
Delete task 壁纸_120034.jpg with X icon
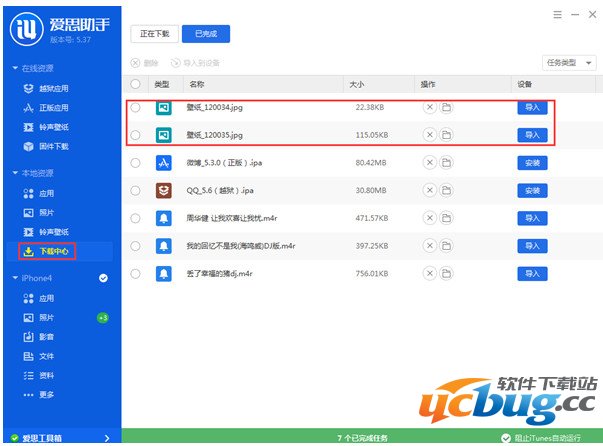click(x=430, y=107)
